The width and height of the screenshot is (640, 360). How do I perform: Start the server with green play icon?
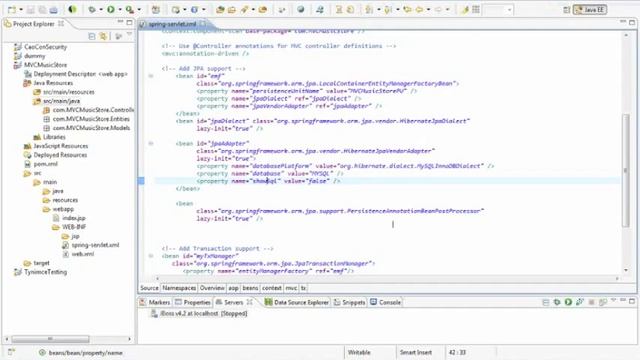568,302
